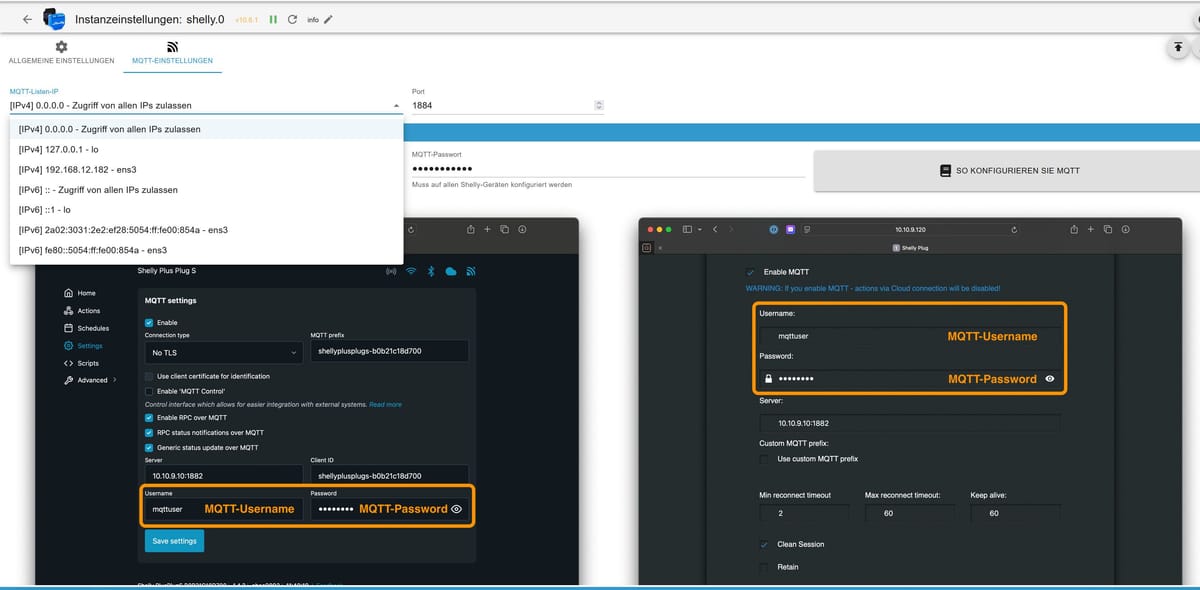Check Use client certificate for identification

click(150, 376)
